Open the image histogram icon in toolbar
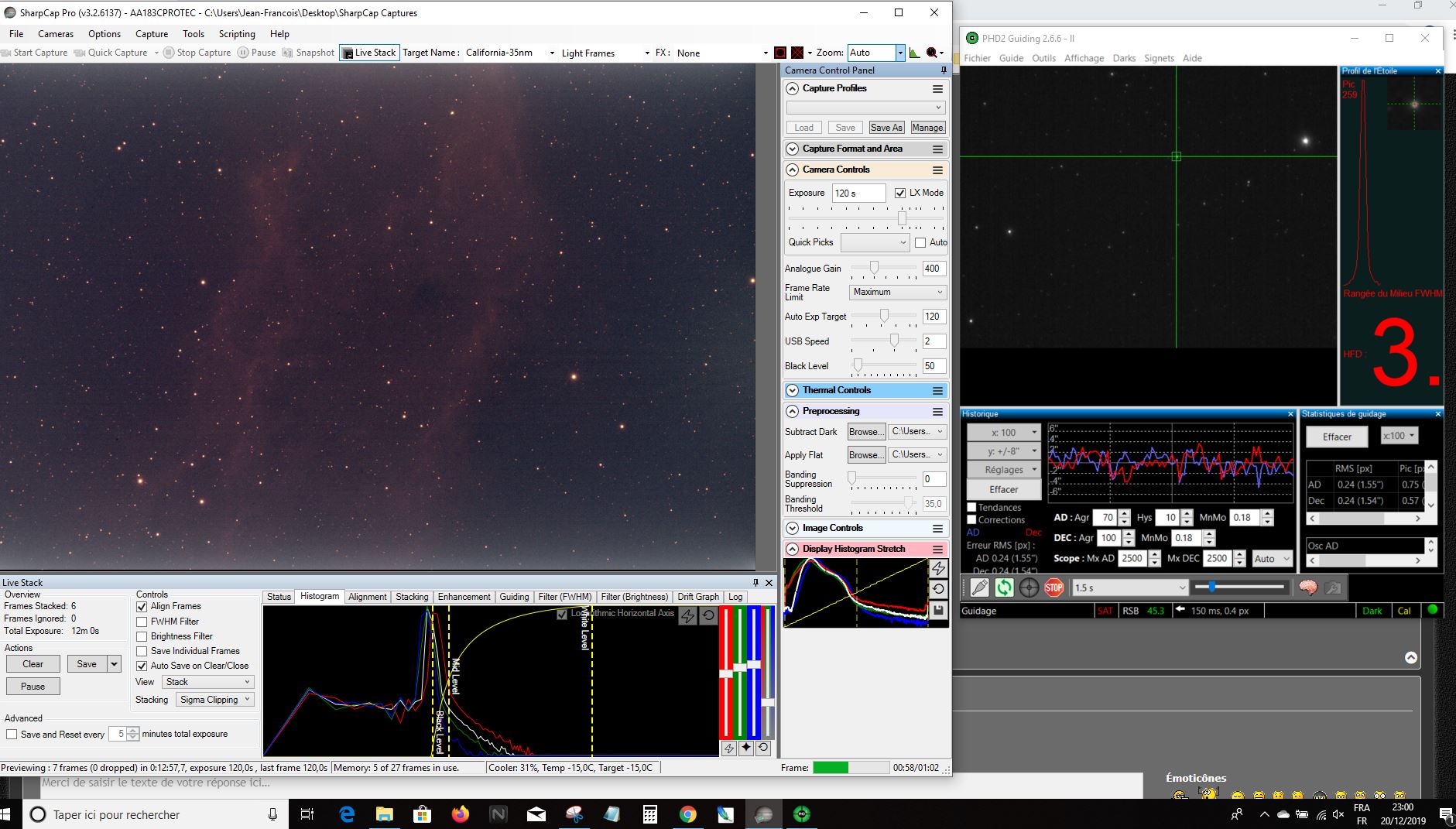Image resolution: width=1456 pixels, height=829 pixels. pyautogui.click(x=915, y=53)
